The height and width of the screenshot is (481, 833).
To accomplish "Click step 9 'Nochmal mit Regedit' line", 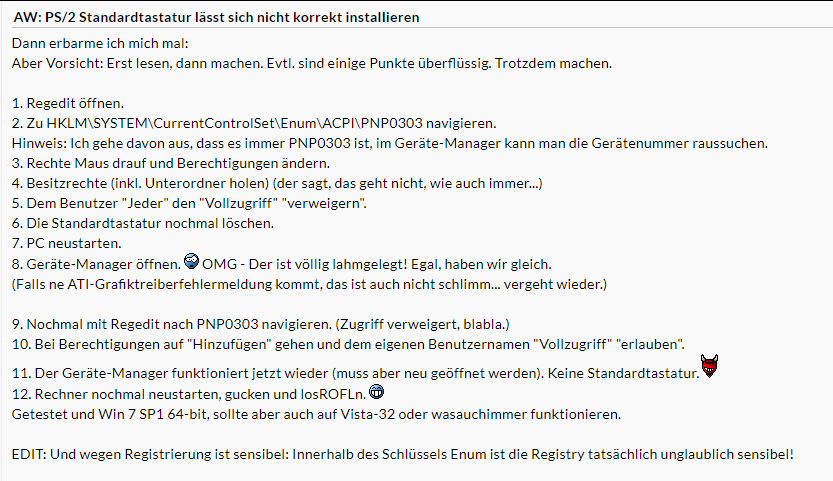I will coord(260,324).
